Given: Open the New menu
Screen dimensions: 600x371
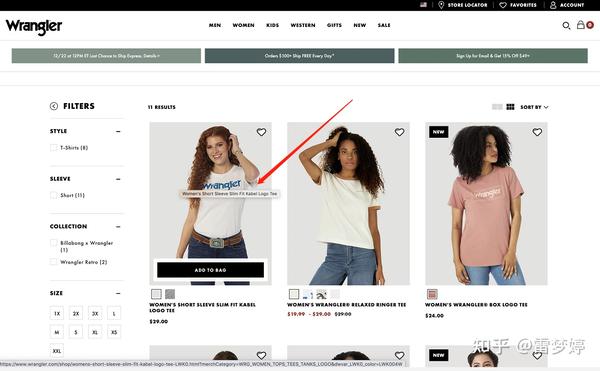Looking at the screenshot, I should click(x=360, y=25).
